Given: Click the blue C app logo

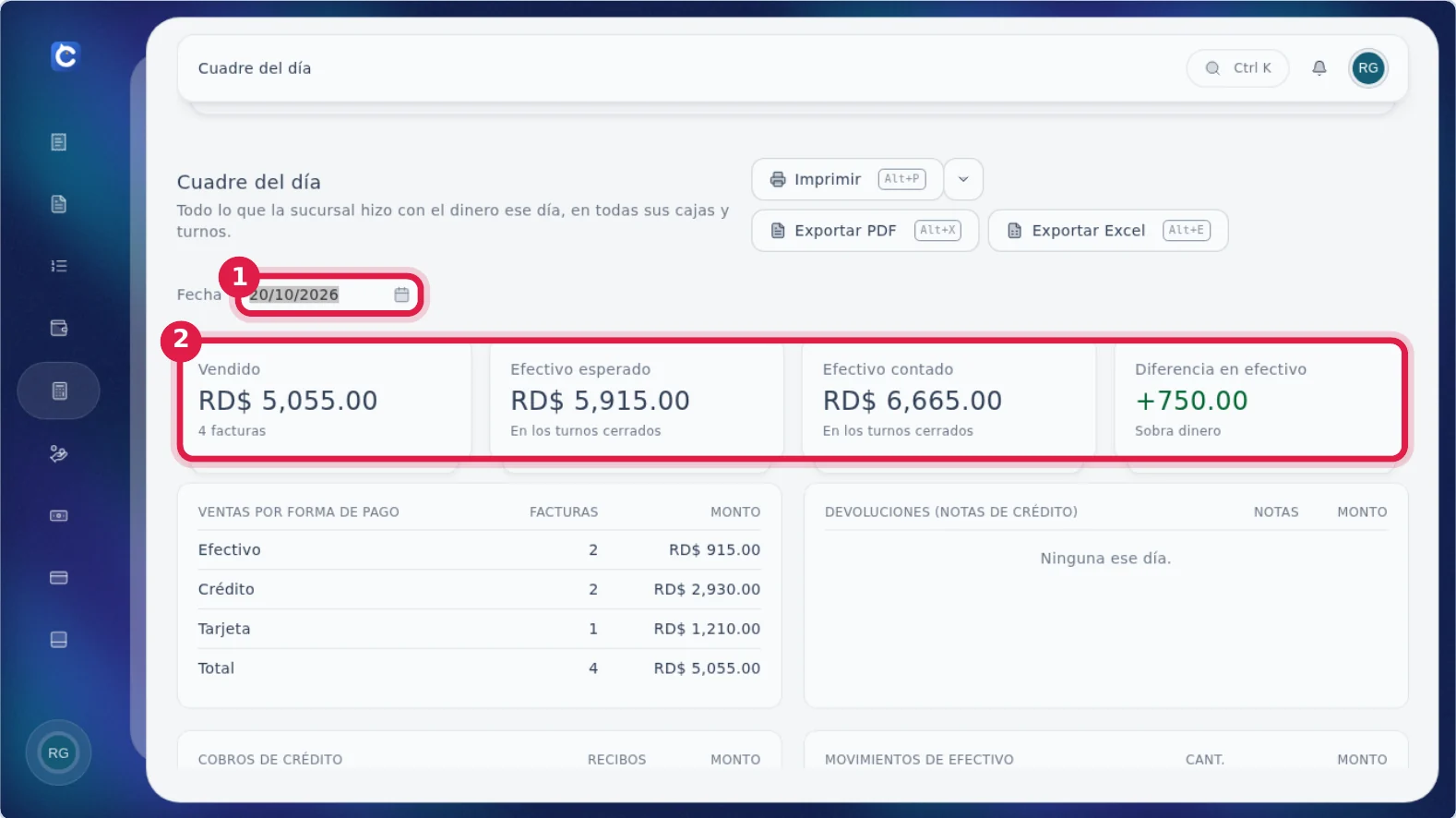Looking at the screenshot, I should 65,56.
